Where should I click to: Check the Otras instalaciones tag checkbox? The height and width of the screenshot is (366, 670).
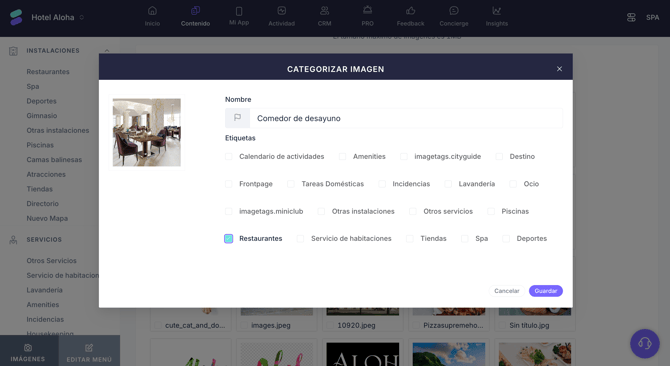[321, 211]
